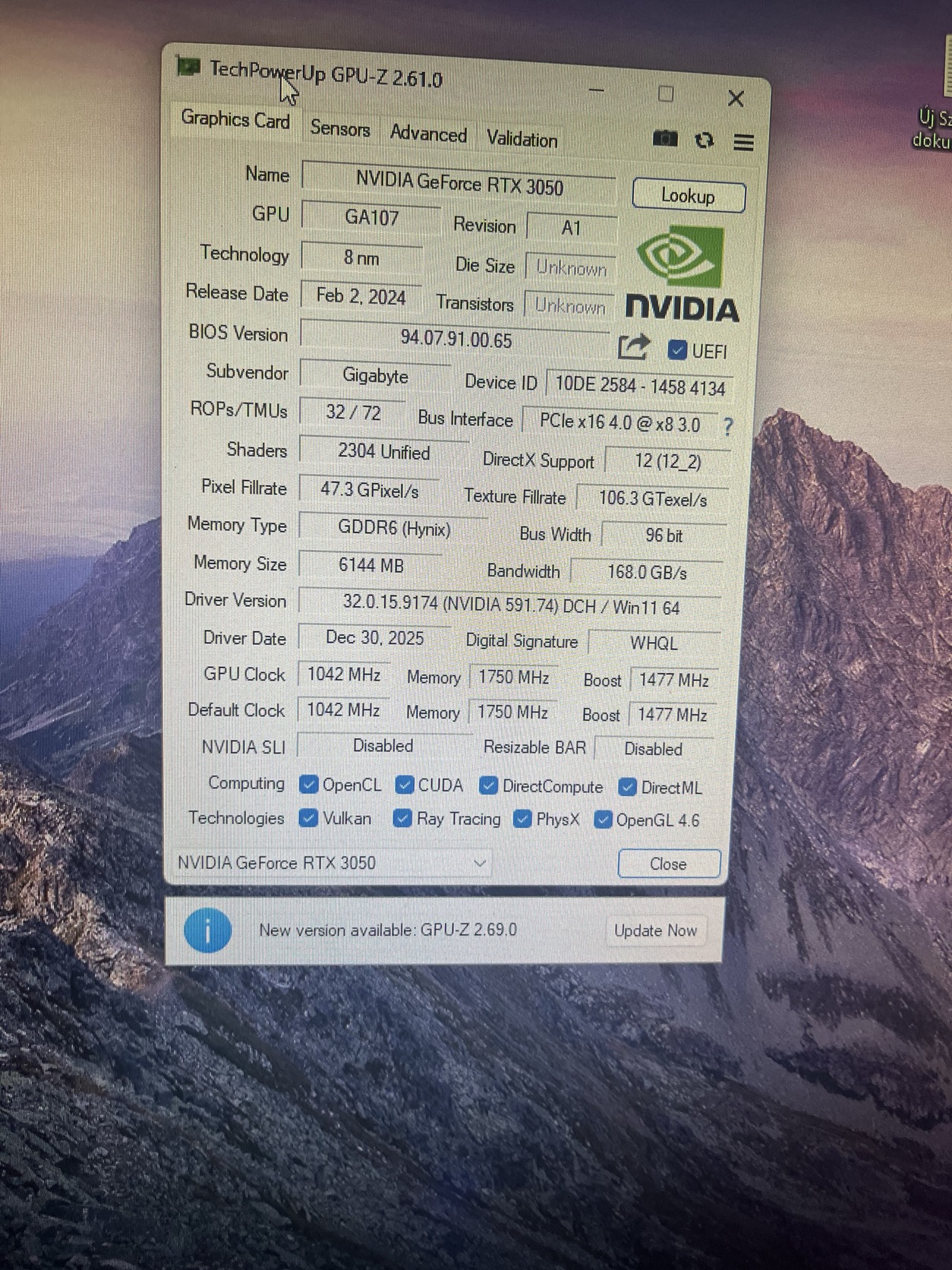The image size is (952, 1270).
Task: Click the Transistors Unknown field
Action: (x=569, y=306)
